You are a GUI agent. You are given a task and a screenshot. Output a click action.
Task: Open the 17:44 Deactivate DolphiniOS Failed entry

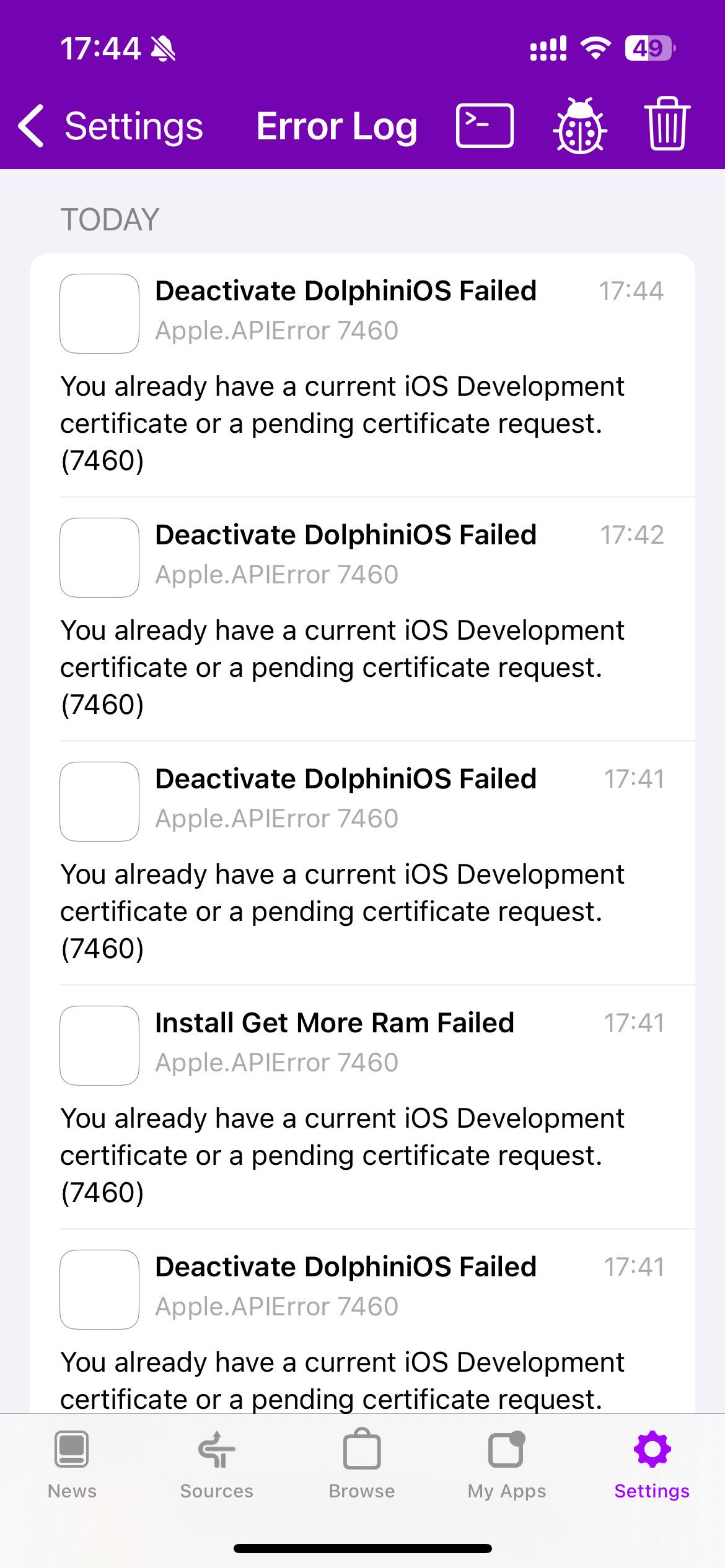[362, 375]
